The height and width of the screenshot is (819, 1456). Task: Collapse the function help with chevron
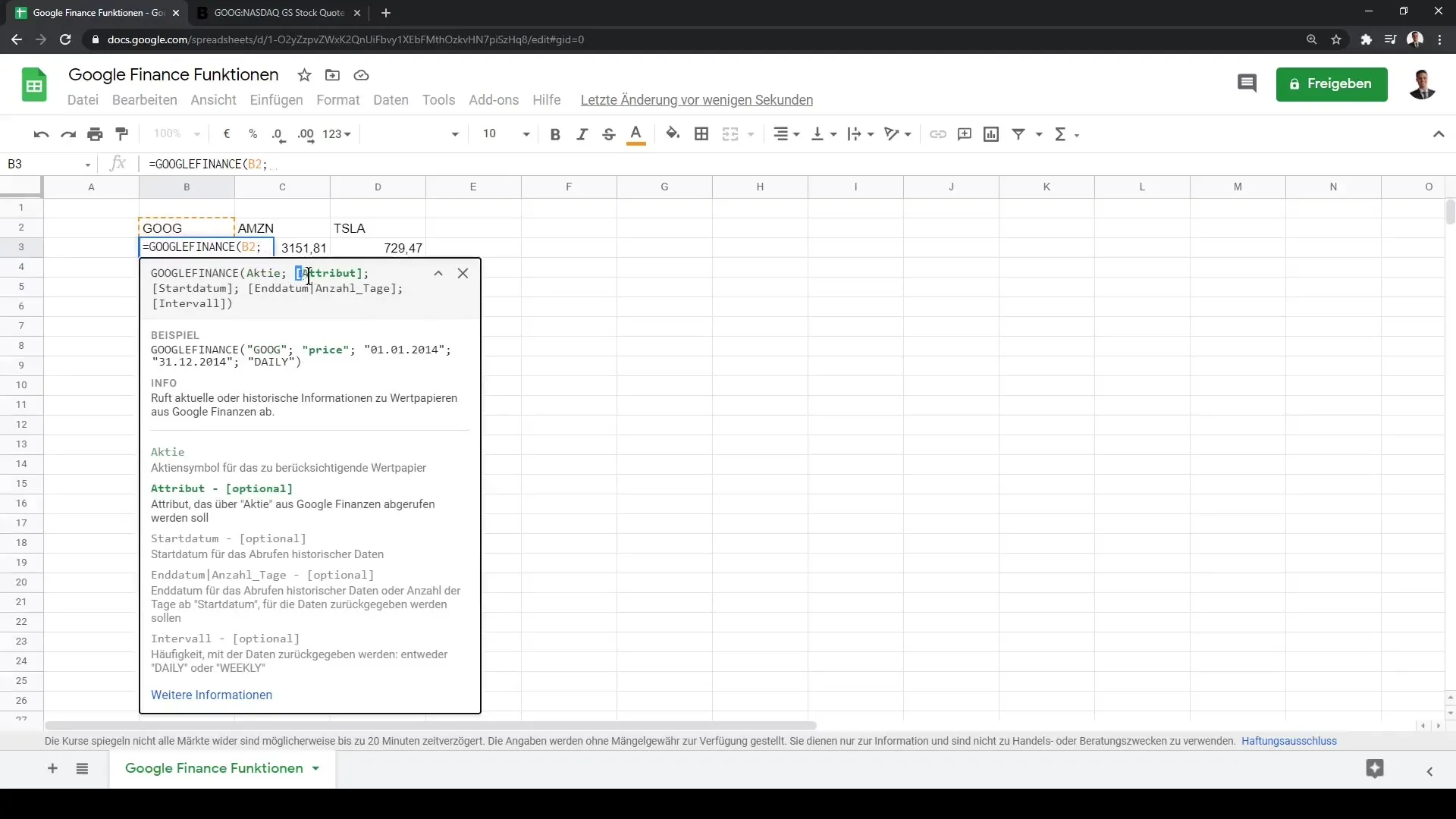438,274
